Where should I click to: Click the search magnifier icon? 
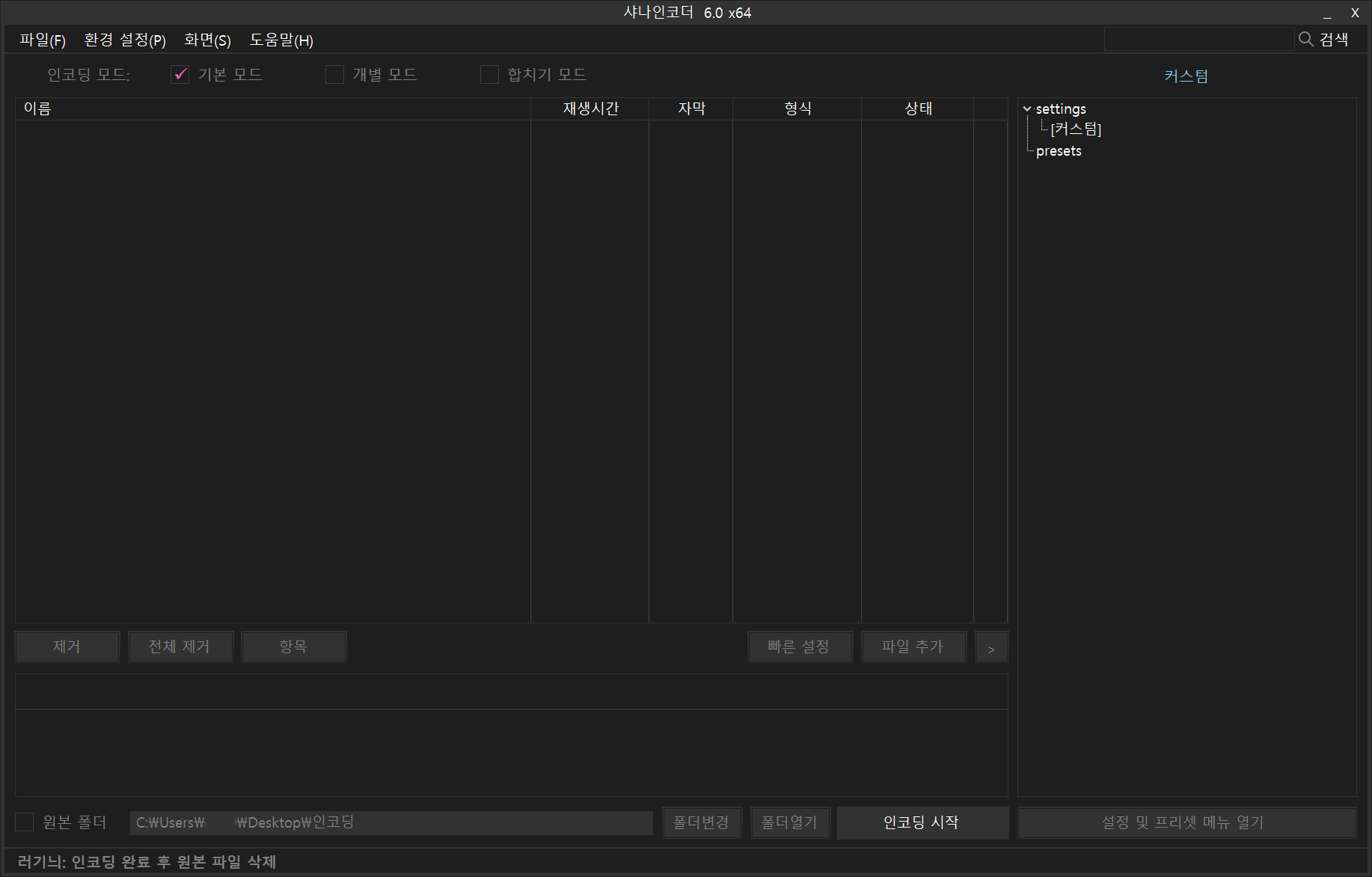[x=1306, y=39]
